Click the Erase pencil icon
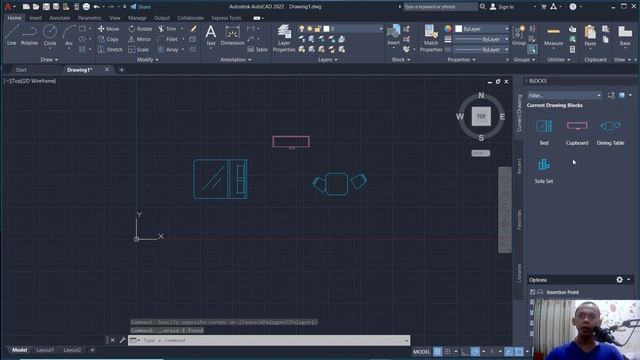 coord(193,29)
